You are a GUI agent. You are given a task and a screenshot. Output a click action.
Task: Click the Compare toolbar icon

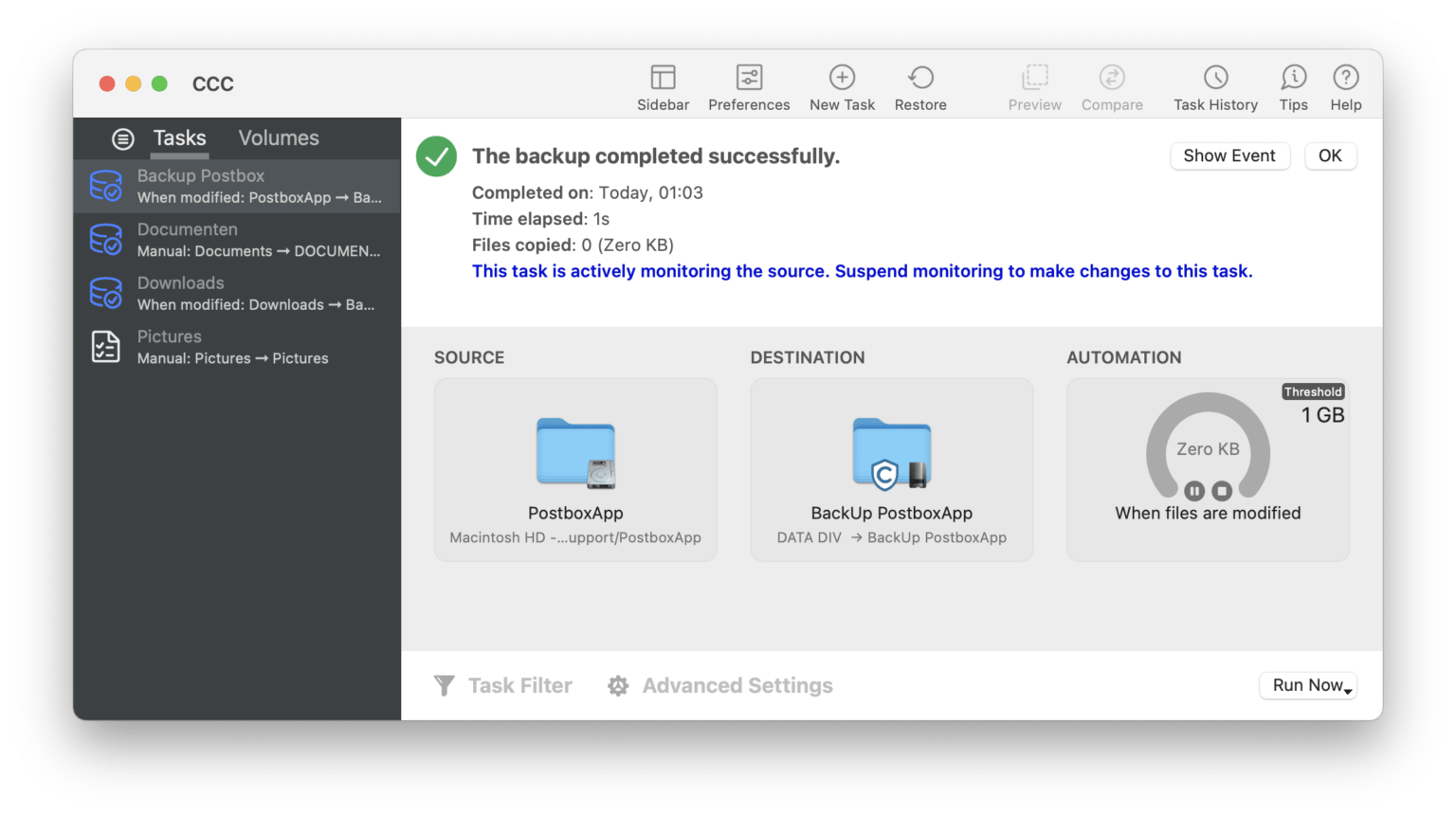click(x=1112, y=77)
